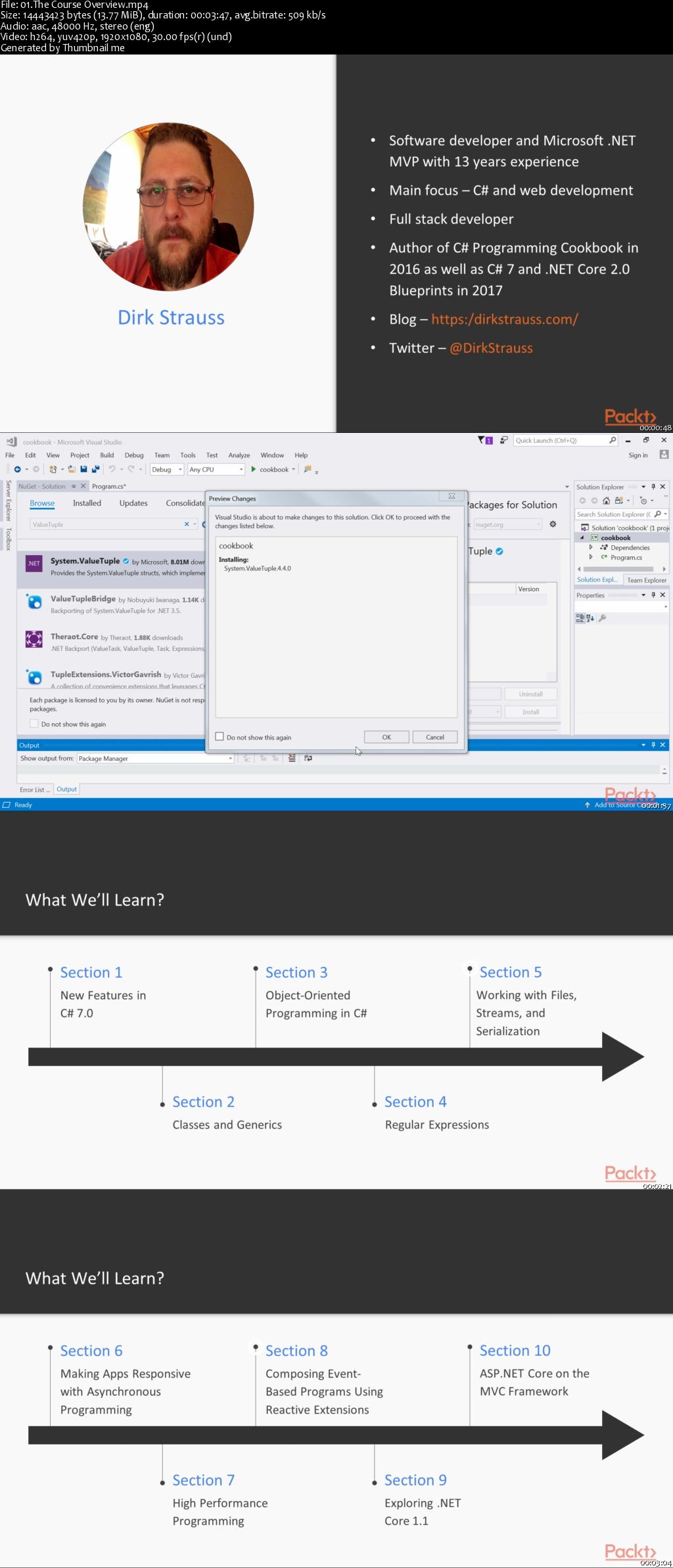Open the Help menu
673x1568 pixels.
(x=301, y=455)
